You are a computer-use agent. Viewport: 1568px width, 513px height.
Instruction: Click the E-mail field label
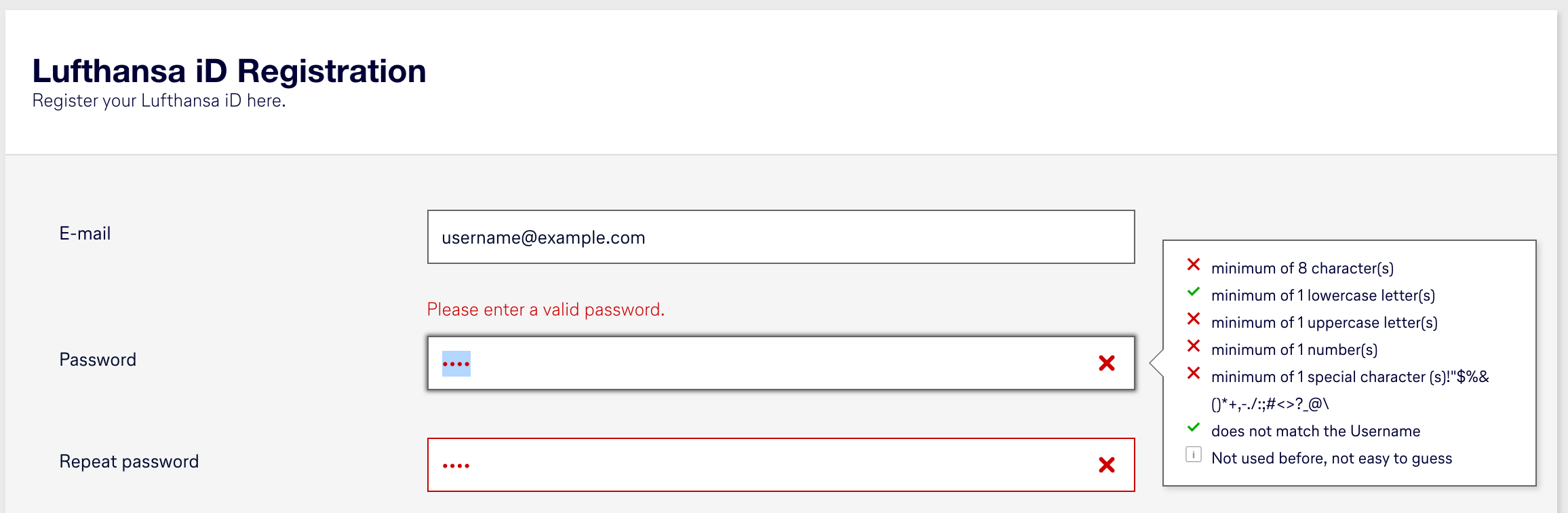(x=85, y=233)
